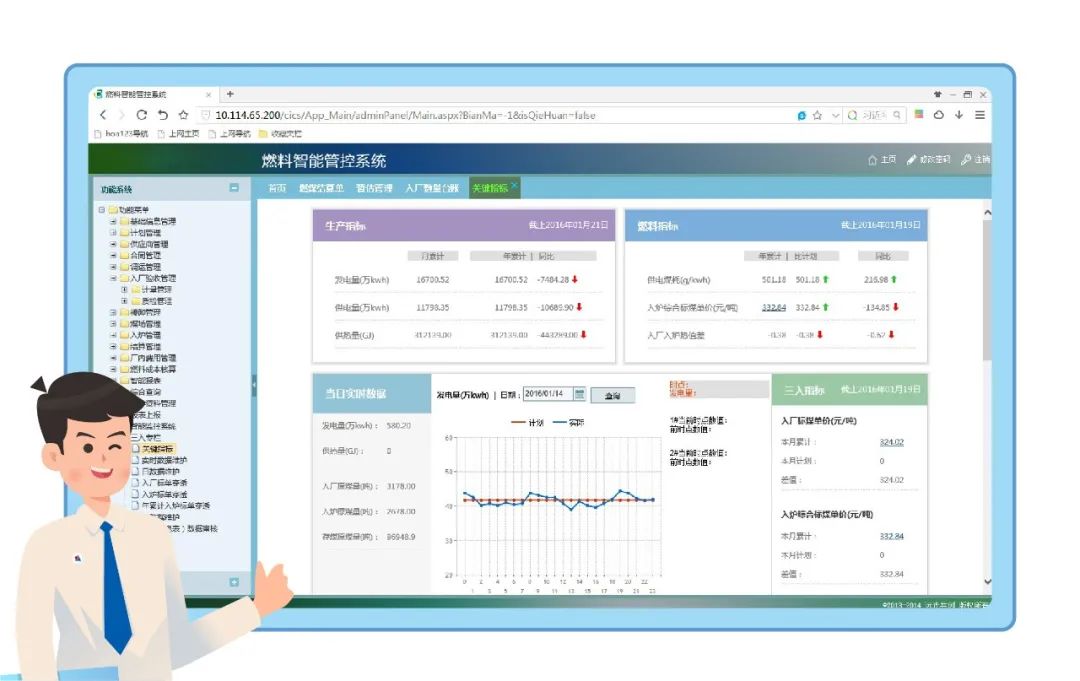Click the browser back arrow
The height and width of the screenshot is (681, 1080).
click(104, 114)
